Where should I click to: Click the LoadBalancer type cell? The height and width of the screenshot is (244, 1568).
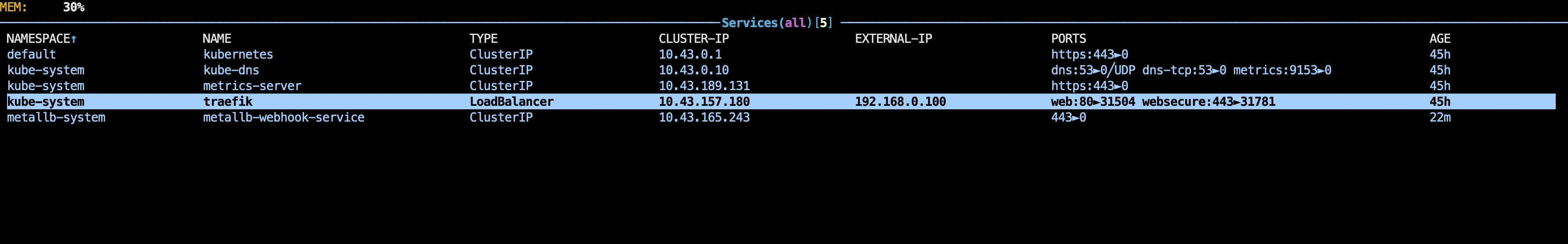[x=511, y=102]
